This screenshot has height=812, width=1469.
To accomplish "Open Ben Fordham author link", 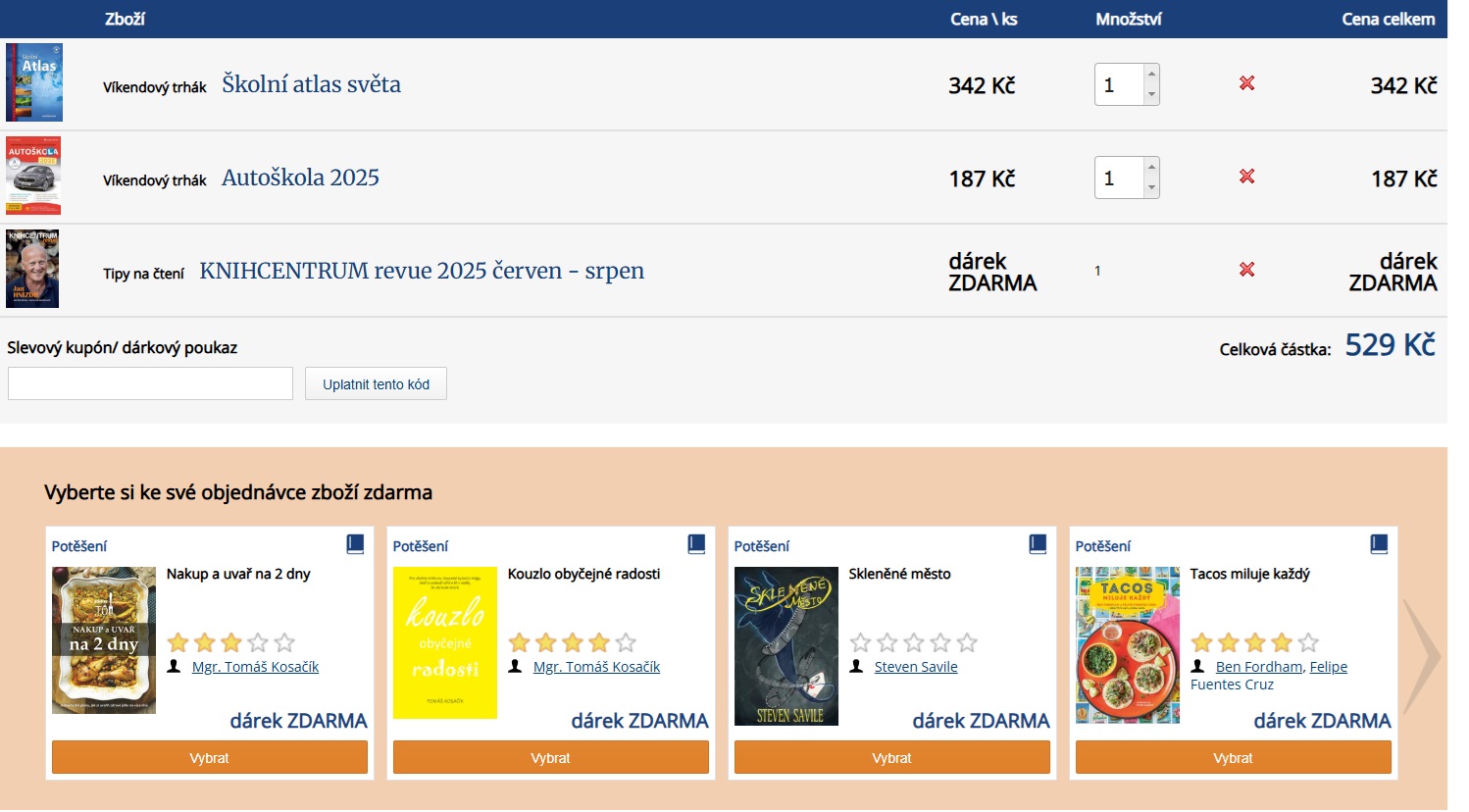I will (1258, 667).
